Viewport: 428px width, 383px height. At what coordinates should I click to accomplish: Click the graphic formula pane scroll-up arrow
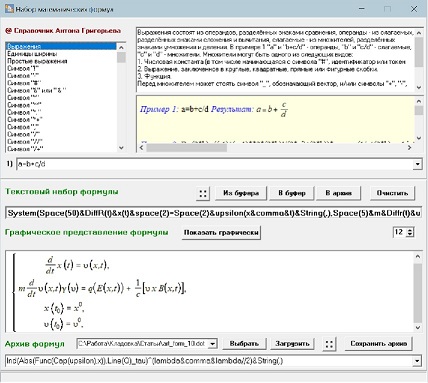click(x=418, y=256)
